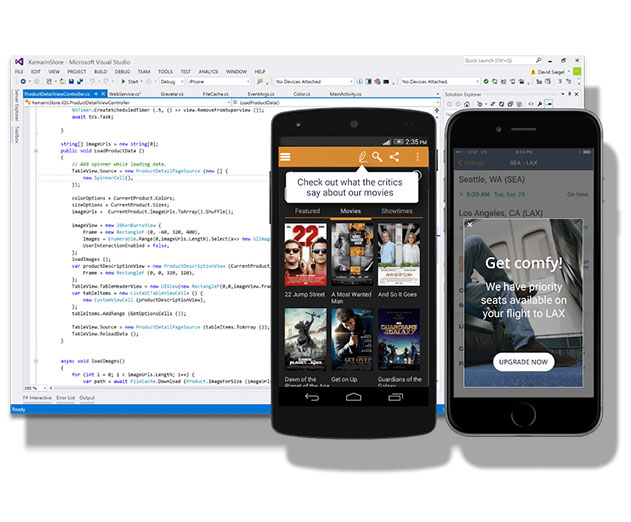Image resolution: width=631 pixels, height=522 pixels.
Task: Open the HELP menu
Action: 260,72
